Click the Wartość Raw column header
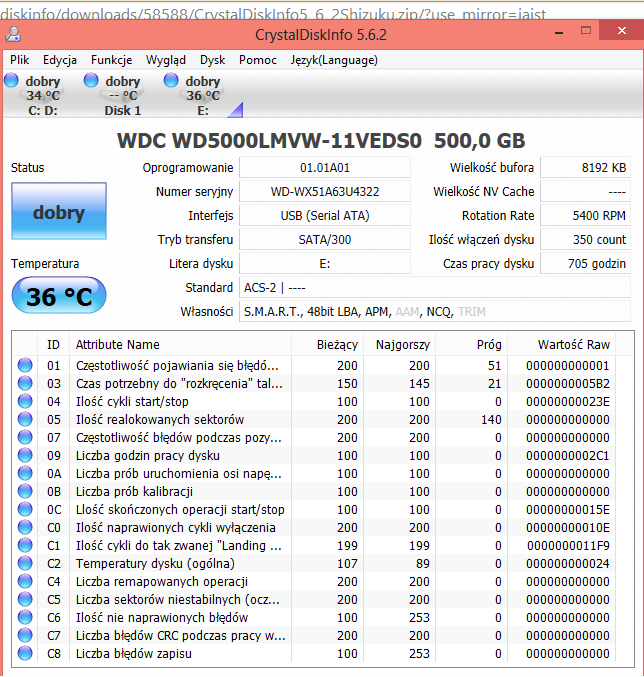Viewport: 644px width, 677px height. (562, 344)
